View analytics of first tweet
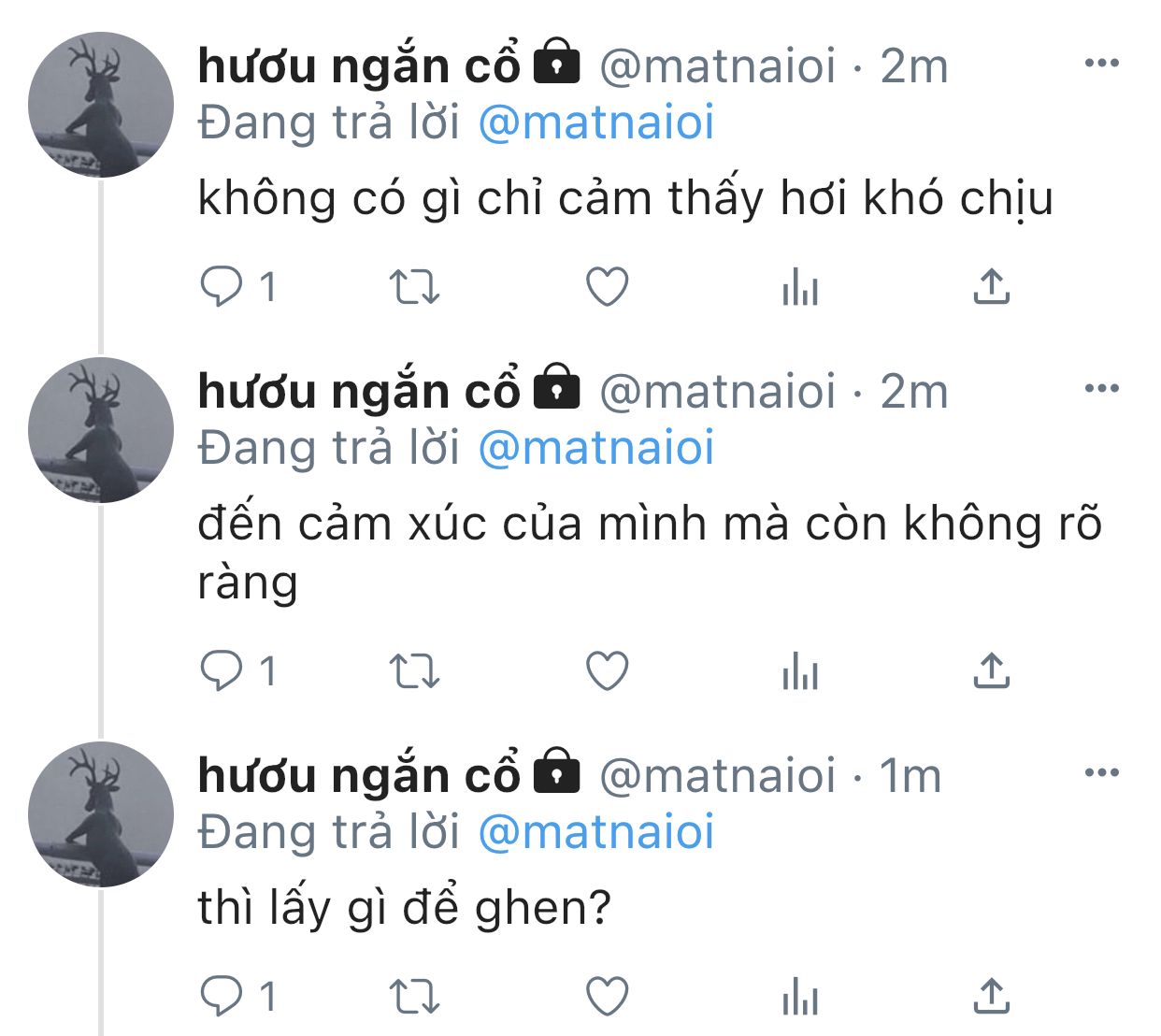Image resolution: width=1161 pixels, height=1036 pixels. click(x=800, y=287)
